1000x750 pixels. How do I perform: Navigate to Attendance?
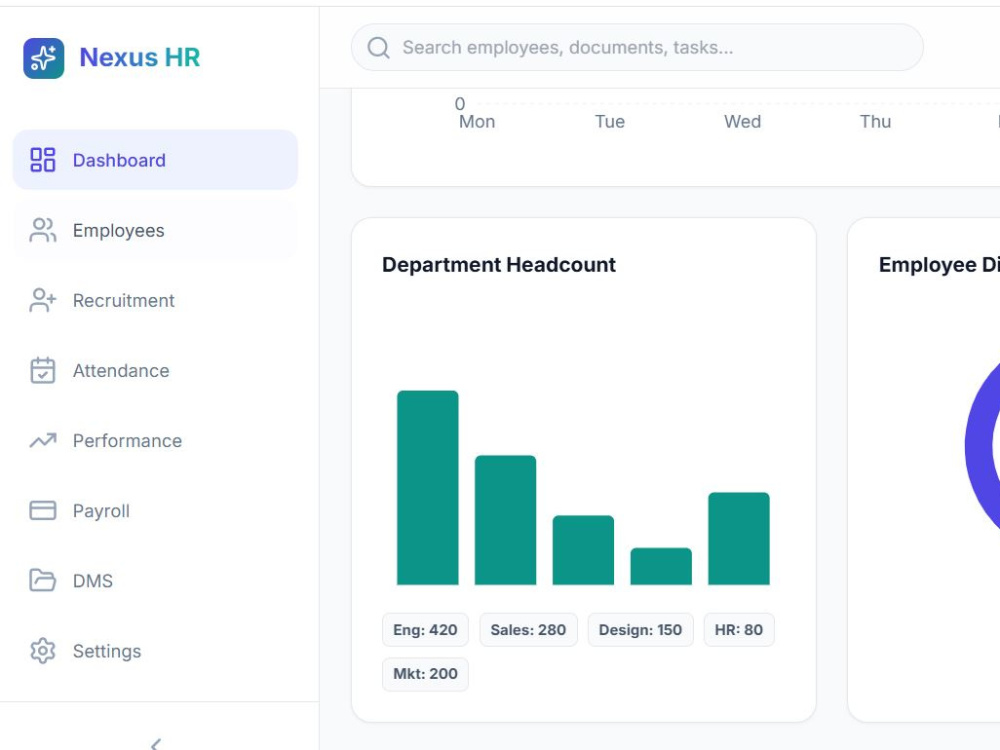click(155, 371)
